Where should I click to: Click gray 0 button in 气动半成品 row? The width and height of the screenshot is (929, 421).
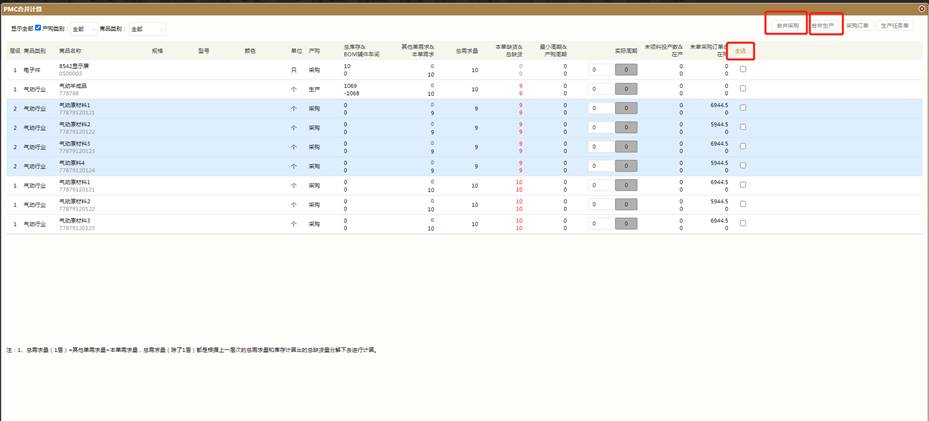[626, 89]
